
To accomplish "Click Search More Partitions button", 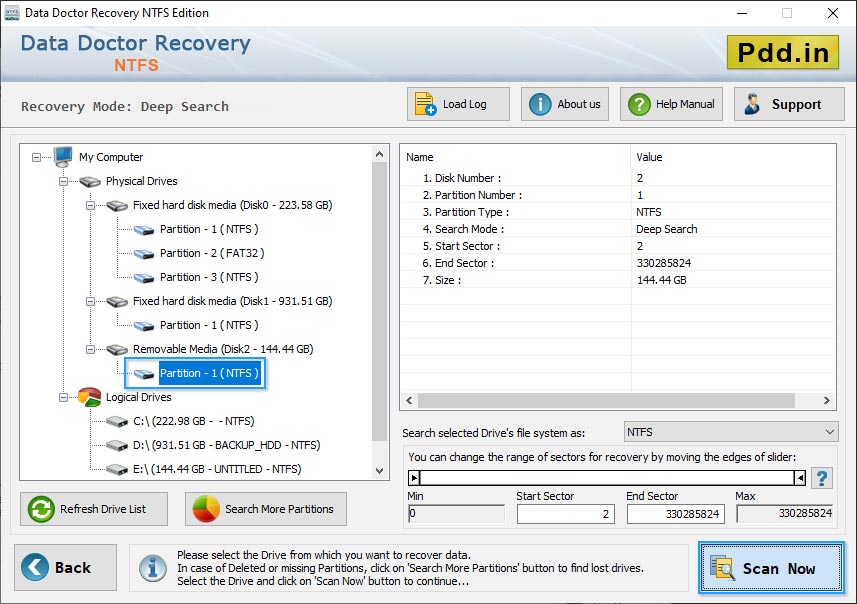I will coord(266,509).
